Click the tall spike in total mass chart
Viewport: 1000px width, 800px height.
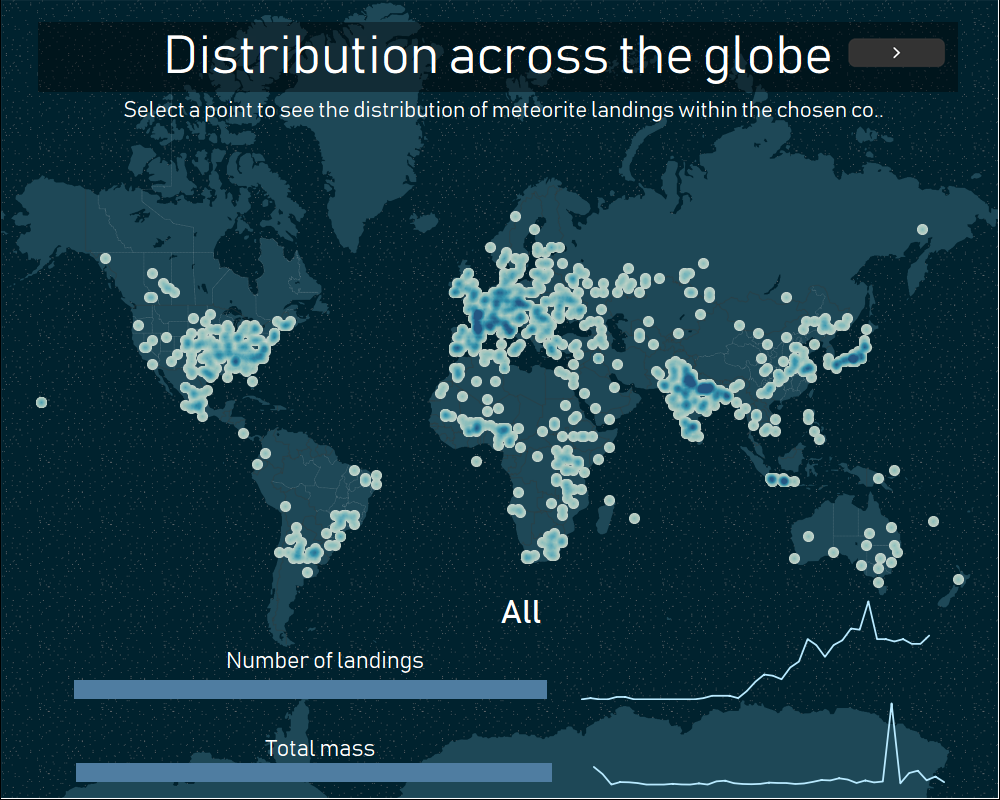click(891, 706)
